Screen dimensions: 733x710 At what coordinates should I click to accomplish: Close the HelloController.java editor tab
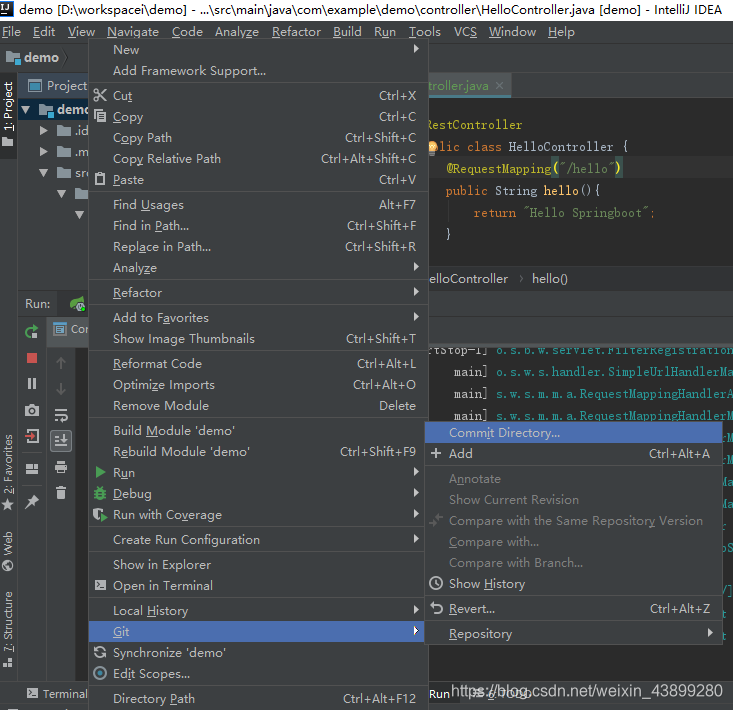499,86
